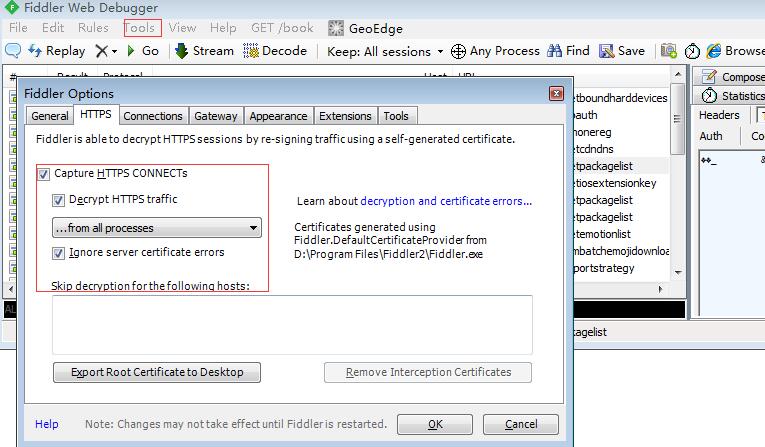Select the 'mbatchemojidownloa' session row

pyautogui.click(x=621, y=251)
